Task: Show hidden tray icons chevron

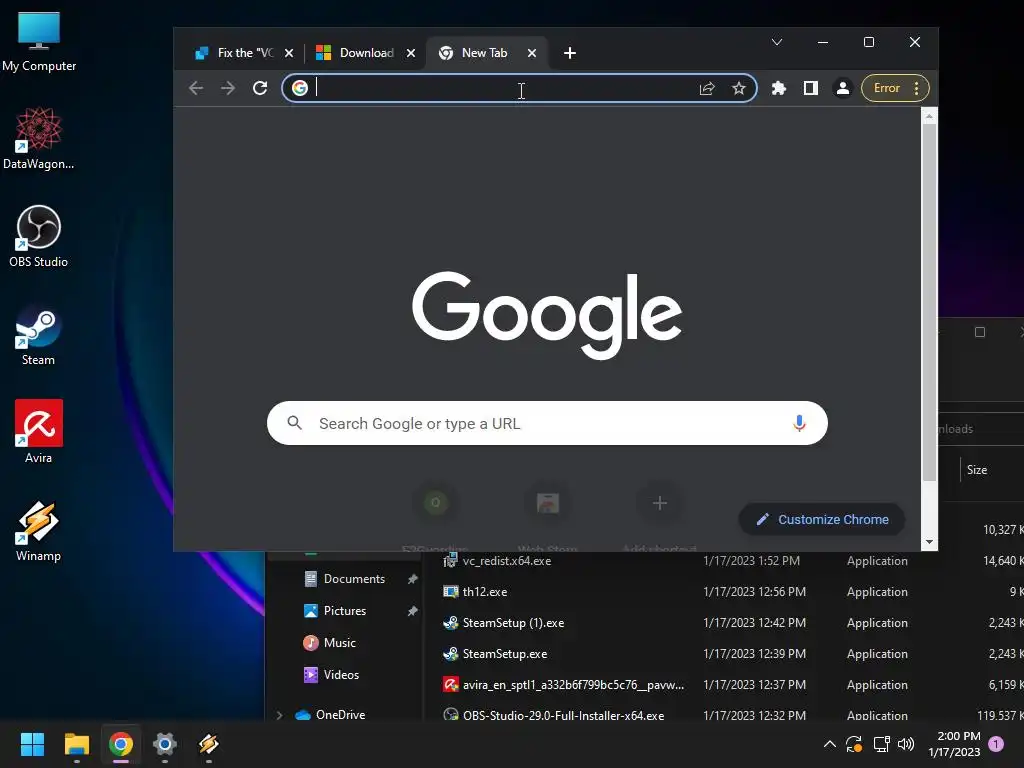Action: pyautogui.click(x=829, y=744)
